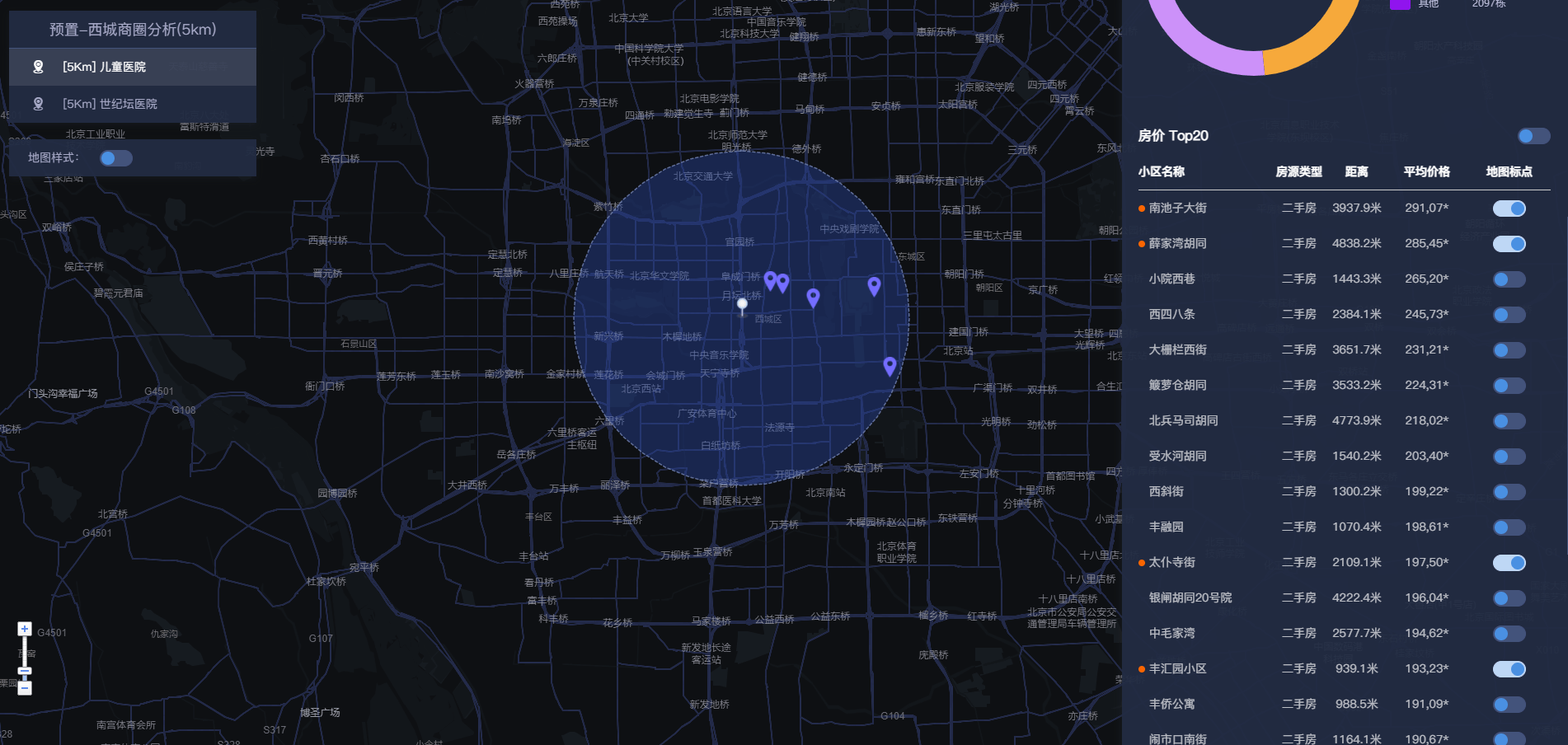Viewport: 1568px width, 745px height.
Task: Click the purple 其他 legend swatch
Action: pyautogui.click(x=1400, y=4)
